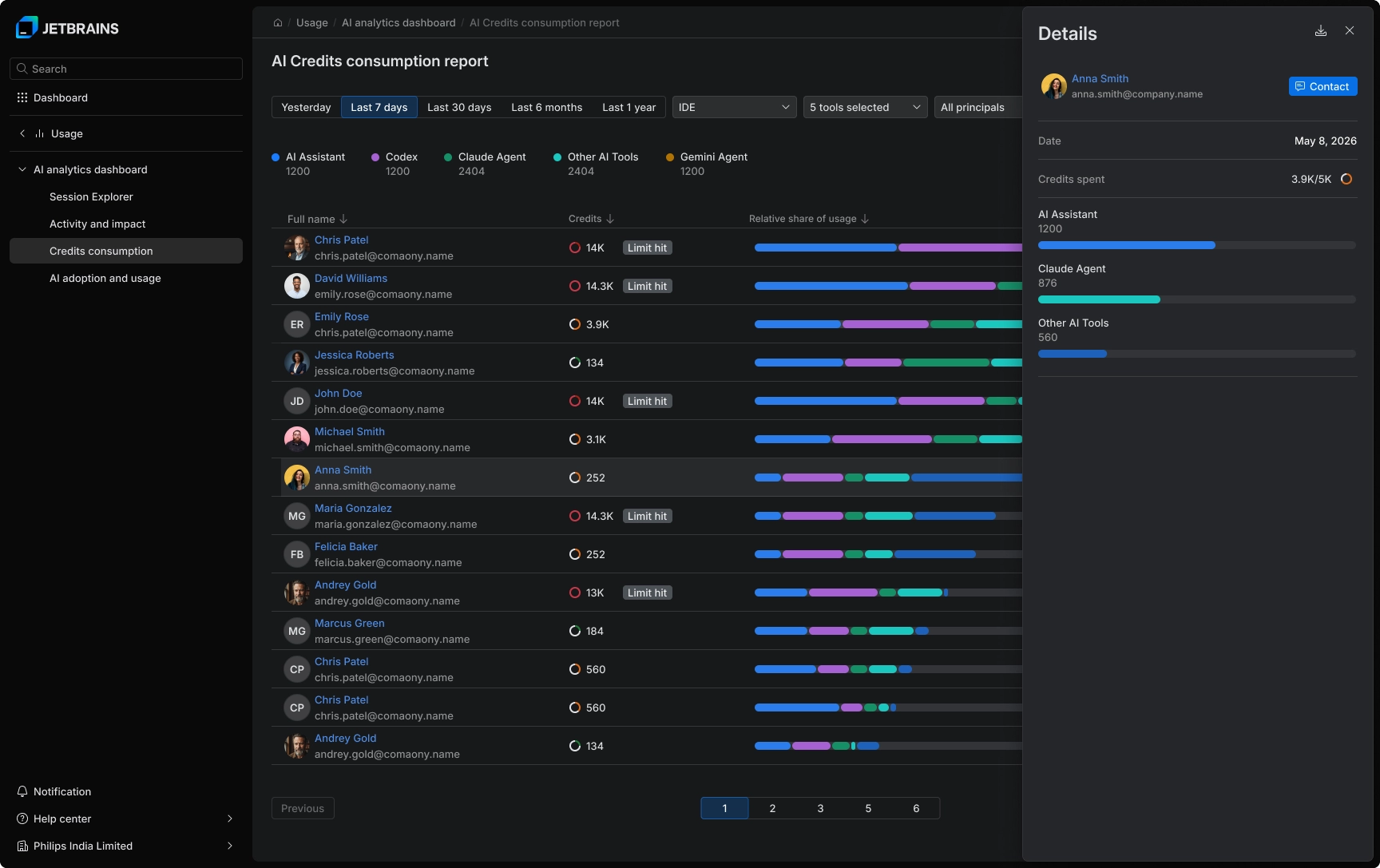This screenshot has height=868, width=1380.
Task: Click the home icon in breadcrumb
Action: pos(278,23)
